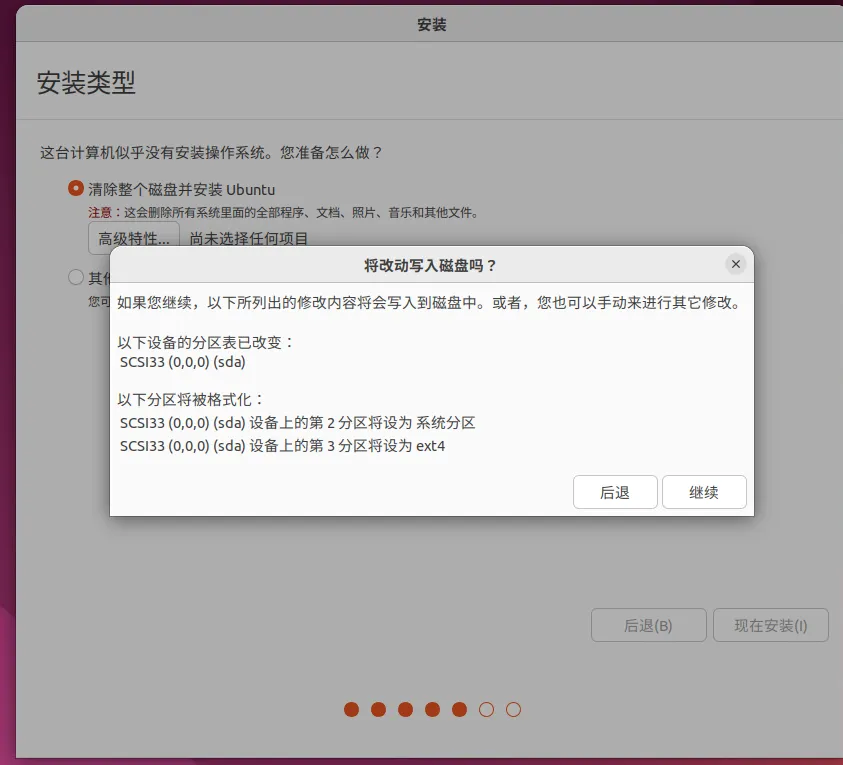
Task: Click the line ending with 系统分区
Action: [297, 423]
